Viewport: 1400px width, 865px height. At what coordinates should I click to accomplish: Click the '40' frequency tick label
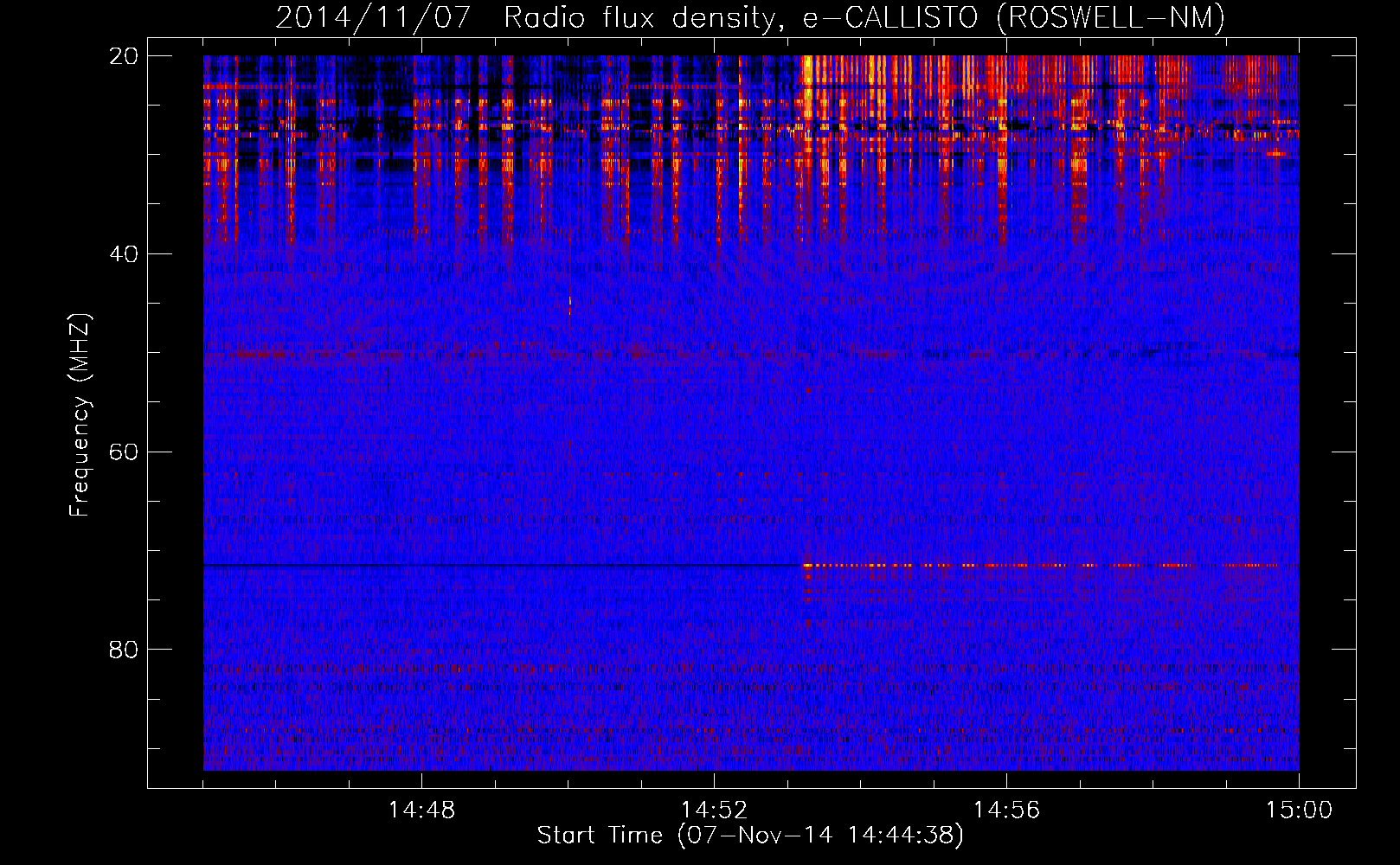[x=124, y=254]
